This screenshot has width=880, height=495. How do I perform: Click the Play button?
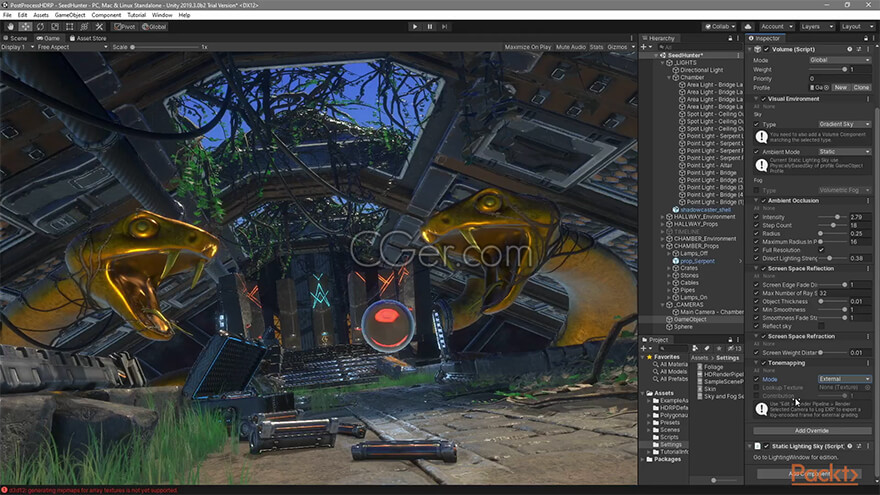point(415,26)
